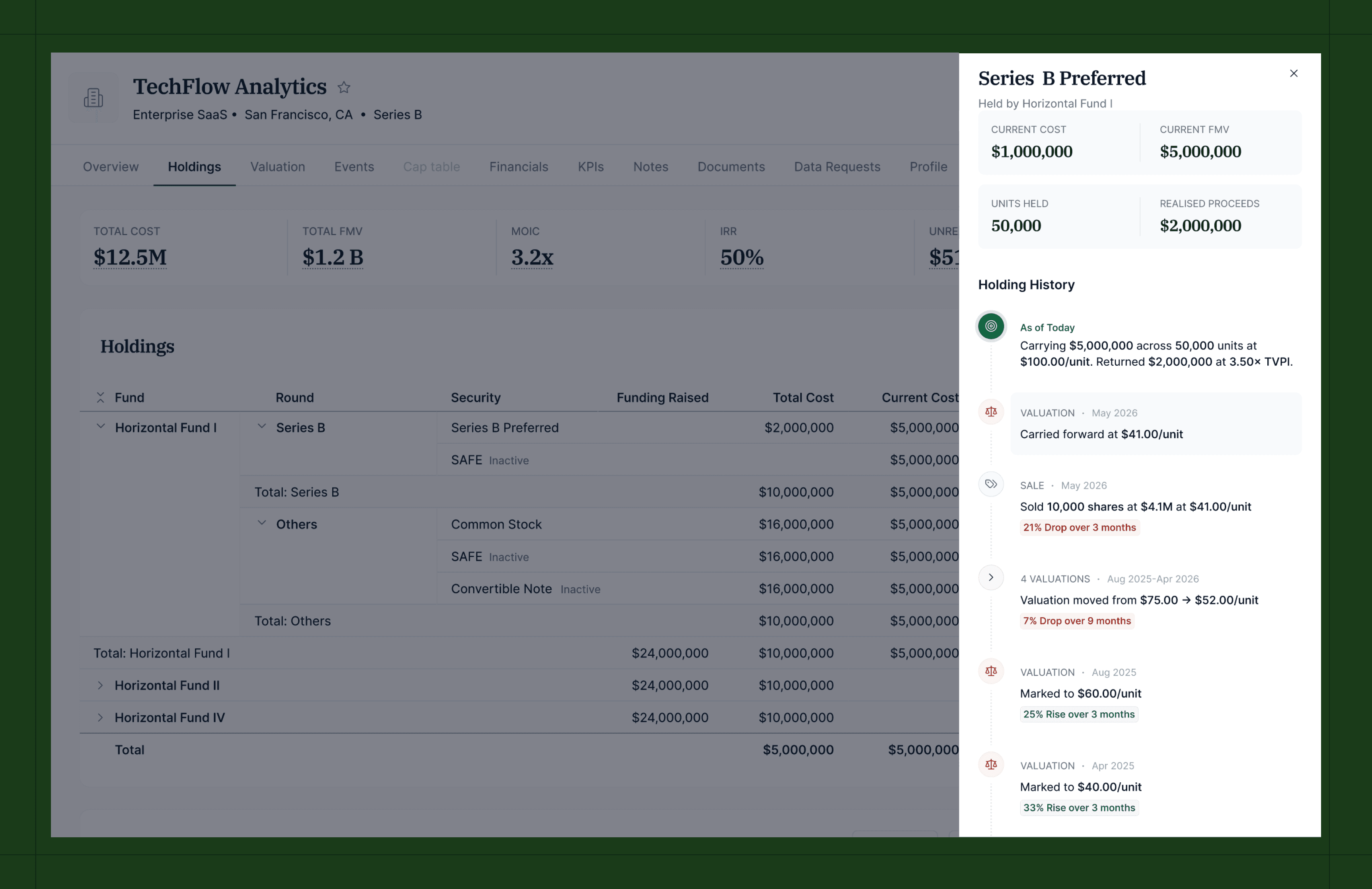Close the Series B Preferred panel
The image size is (1372, 889).
[1293, 73]
